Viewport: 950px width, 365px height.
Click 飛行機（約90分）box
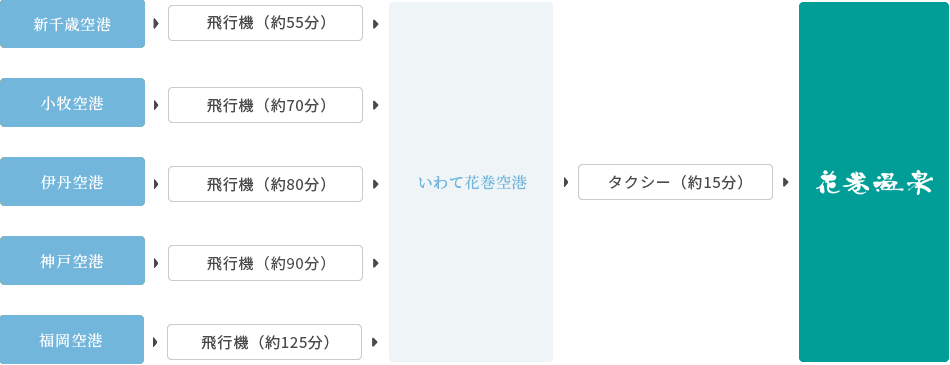pos(265,263)
